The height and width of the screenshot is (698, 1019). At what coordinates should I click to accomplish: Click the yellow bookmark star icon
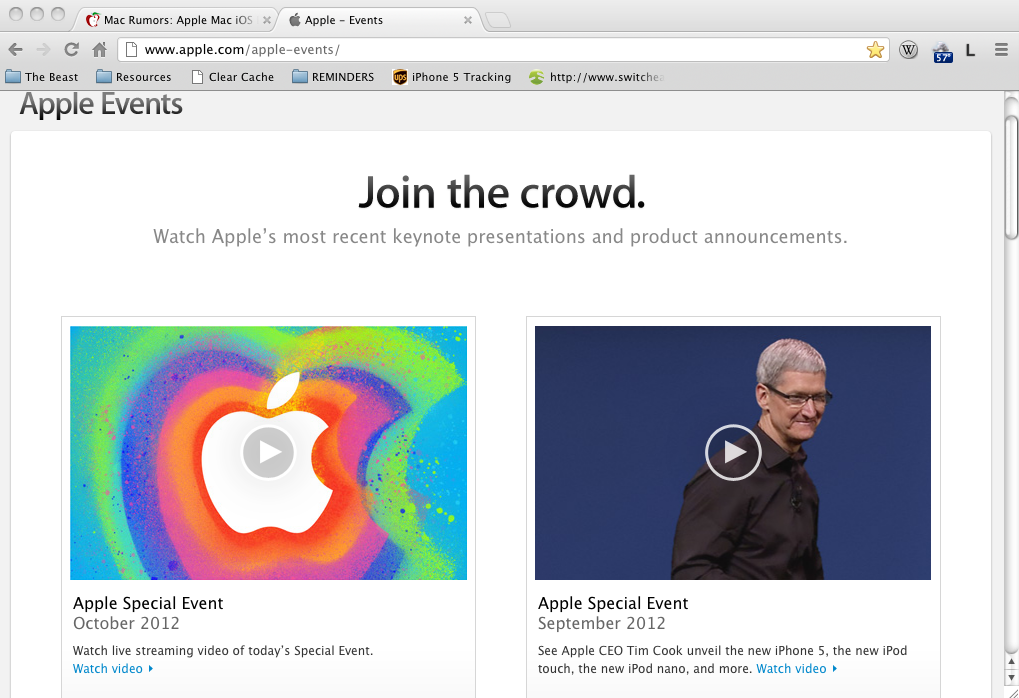875,50
